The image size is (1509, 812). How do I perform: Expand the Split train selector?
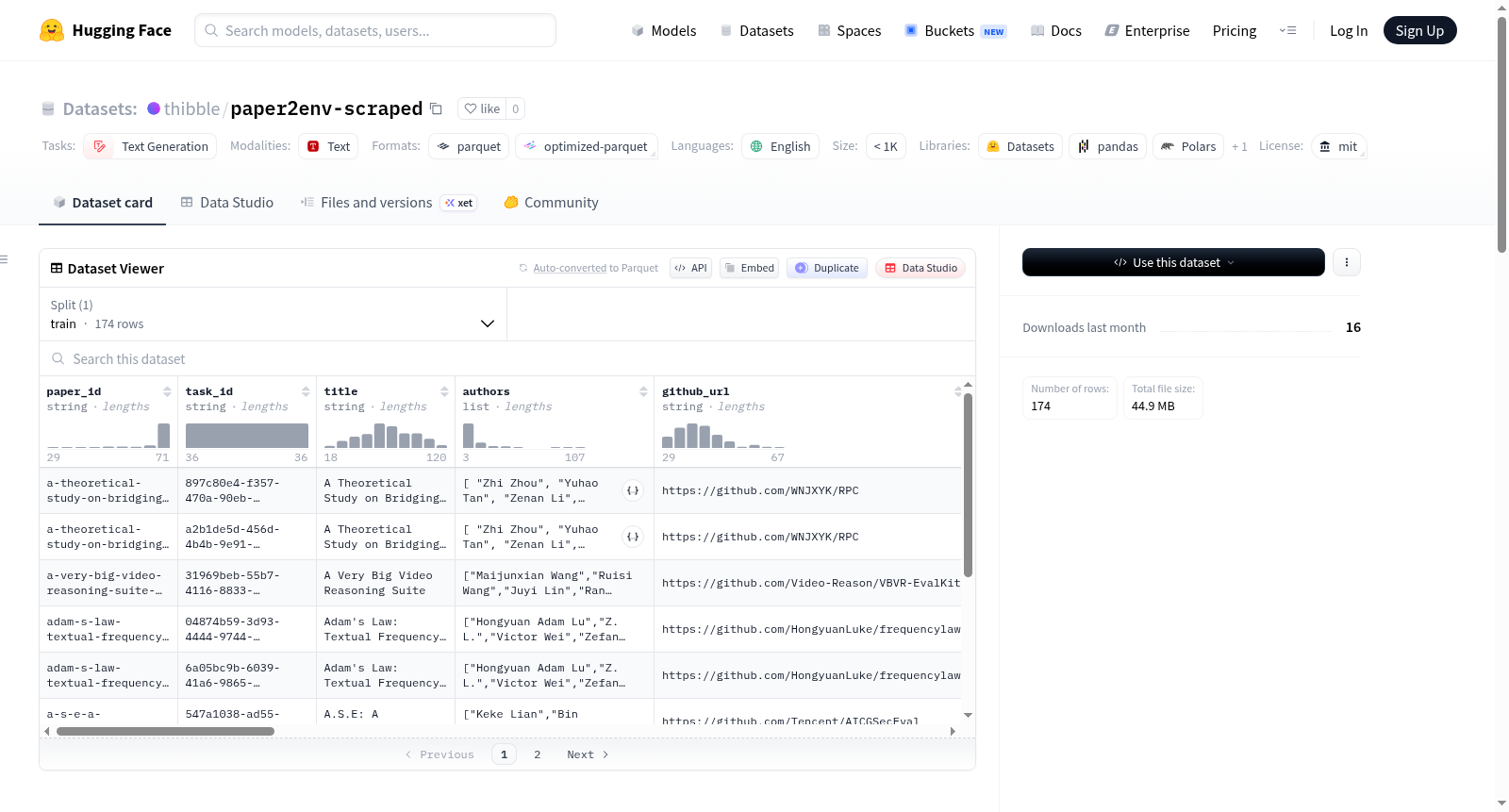[273, 314]
